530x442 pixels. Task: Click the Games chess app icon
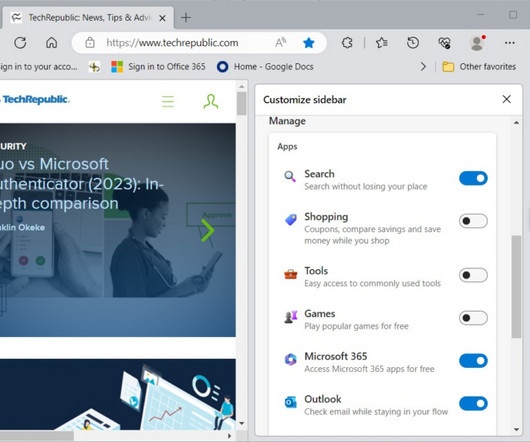290,317
